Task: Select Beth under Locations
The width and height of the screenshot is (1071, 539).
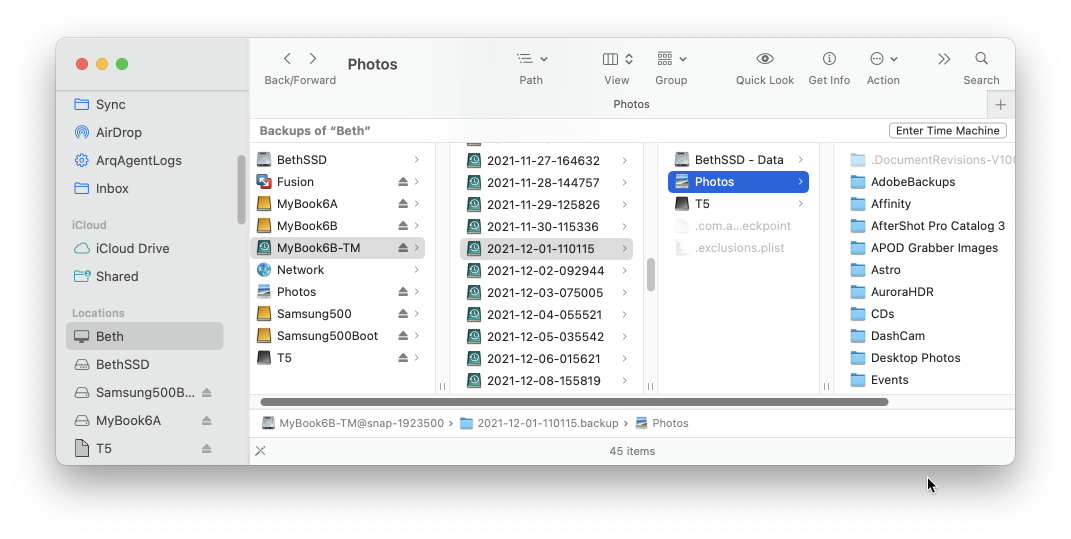Action: point(145,336)
